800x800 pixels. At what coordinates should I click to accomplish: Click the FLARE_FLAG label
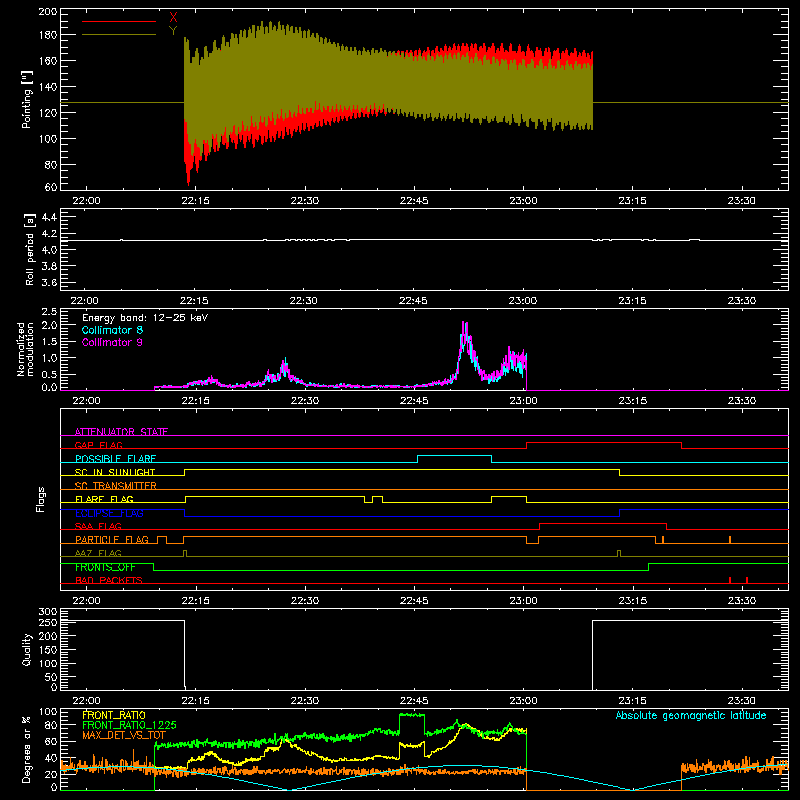click(x=104, y=499)
